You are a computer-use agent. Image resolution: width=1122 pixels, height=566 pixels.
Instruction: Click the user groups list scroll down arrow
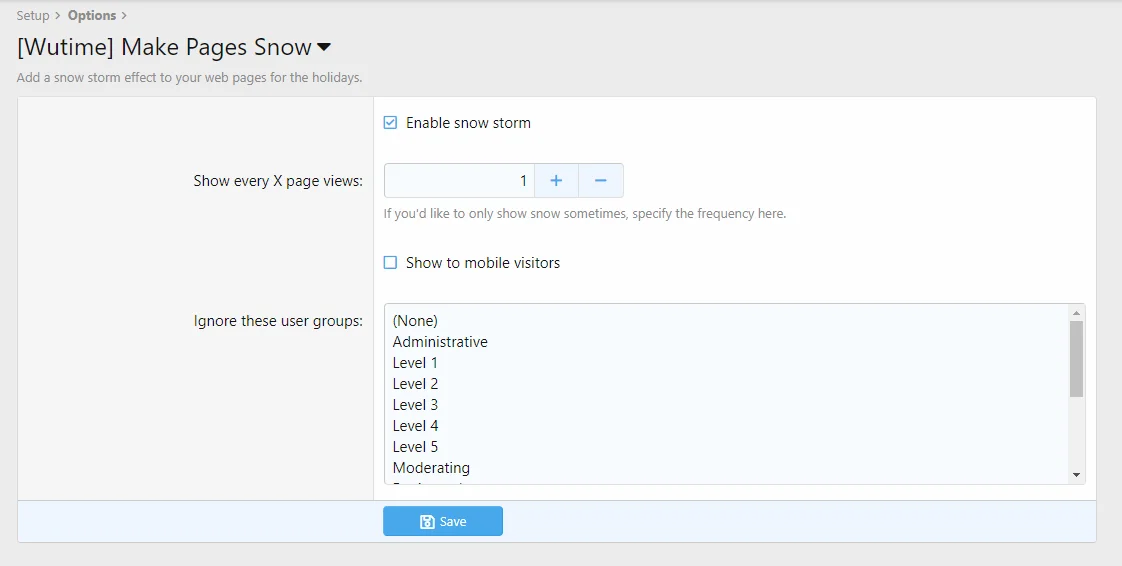click(x=1076, y=475)
